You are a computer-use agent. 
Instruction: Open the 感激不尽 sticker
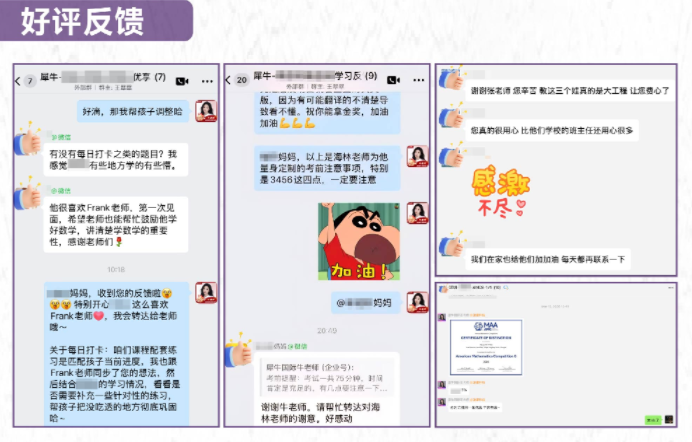[500, 192]
